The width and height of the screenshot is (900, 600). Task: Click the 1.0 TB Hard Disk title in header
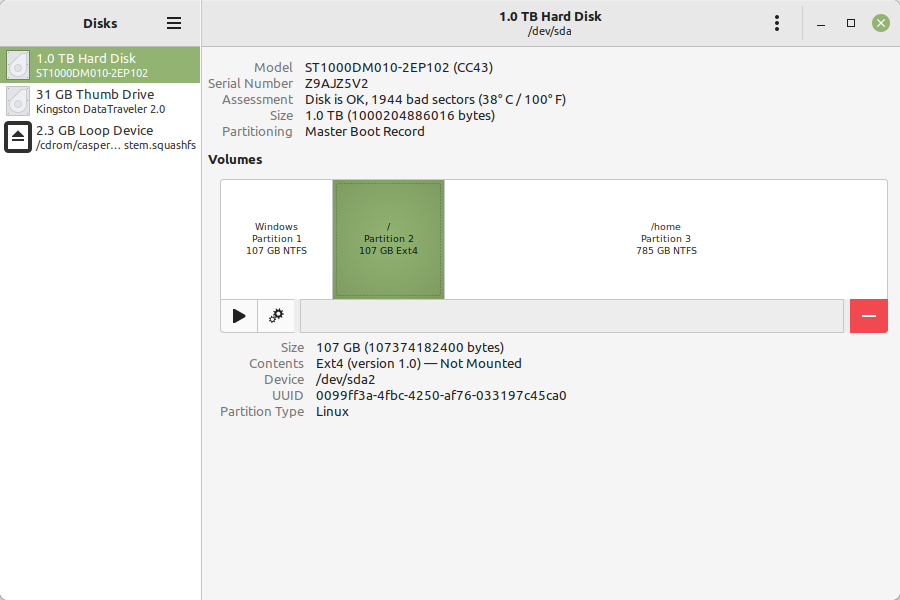(550, 17)
